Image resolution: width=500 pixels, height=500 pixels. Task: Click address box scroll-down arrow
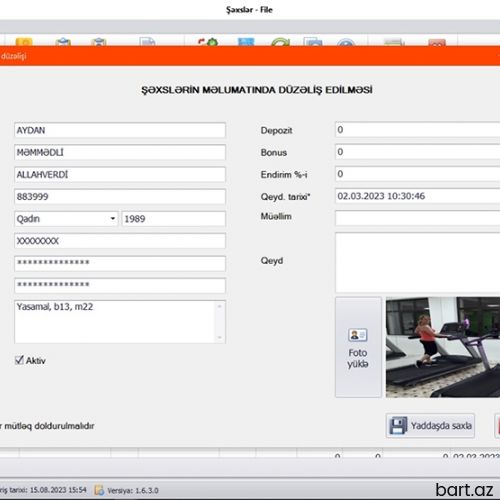click(x=220, y=338)
